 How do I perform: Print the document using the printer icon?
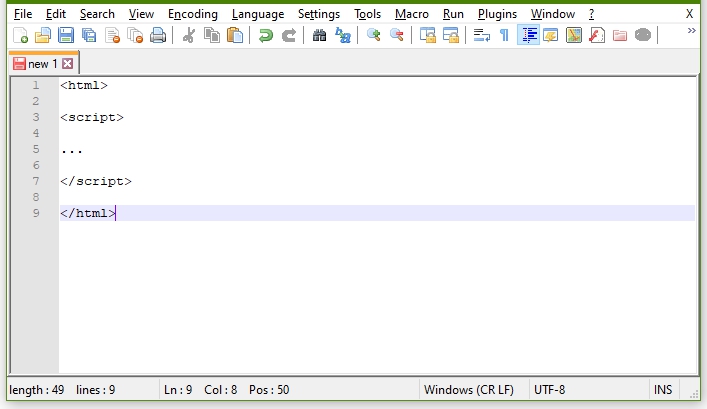point(158,35)
